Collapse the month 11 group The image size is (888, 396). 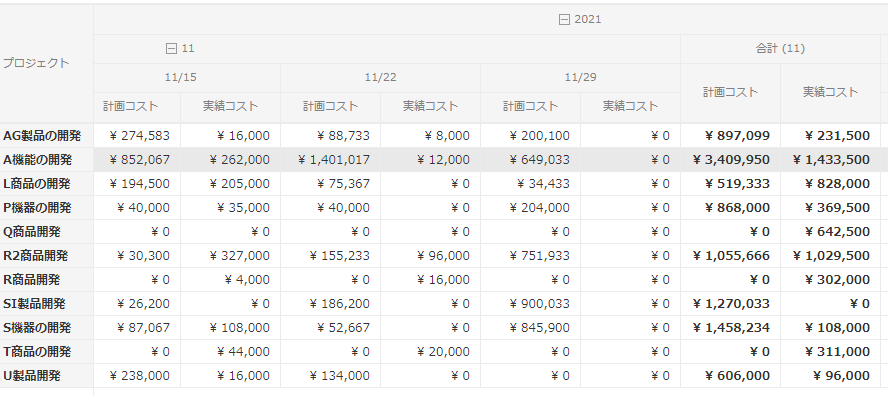pyautogui.click(x=171, y=49)
